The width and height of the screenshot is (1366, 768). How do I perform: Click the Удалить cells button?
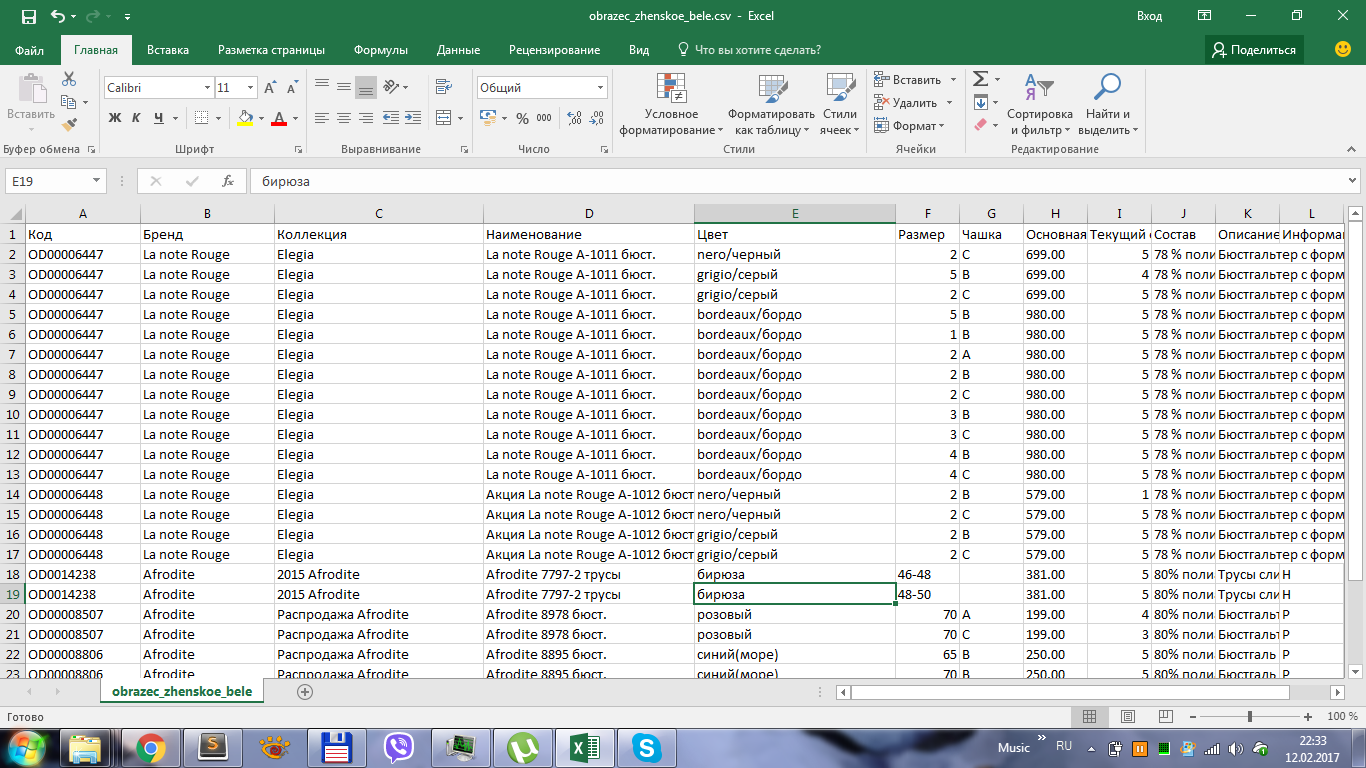tap(908, 102)
